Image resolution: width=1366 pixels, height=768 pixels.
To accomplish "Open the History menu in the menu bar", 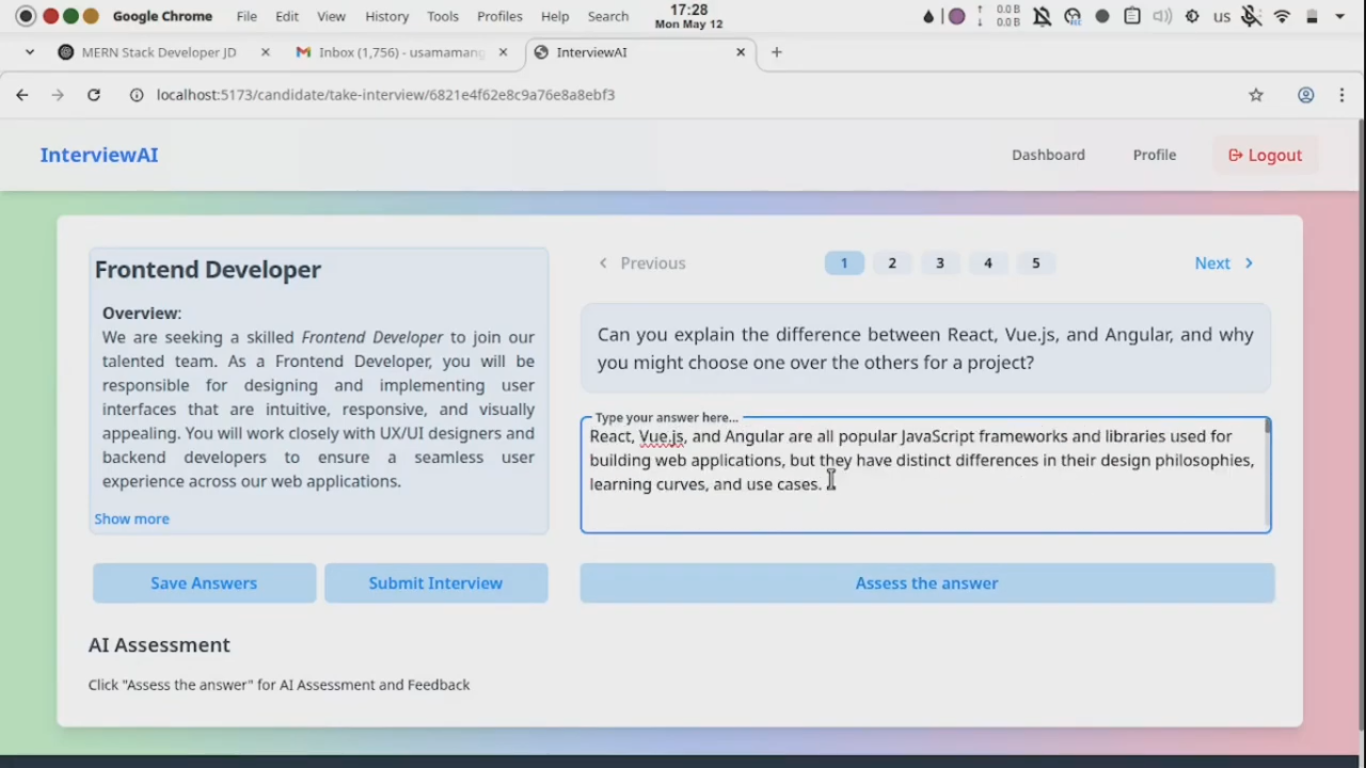I will click(387, 16).
